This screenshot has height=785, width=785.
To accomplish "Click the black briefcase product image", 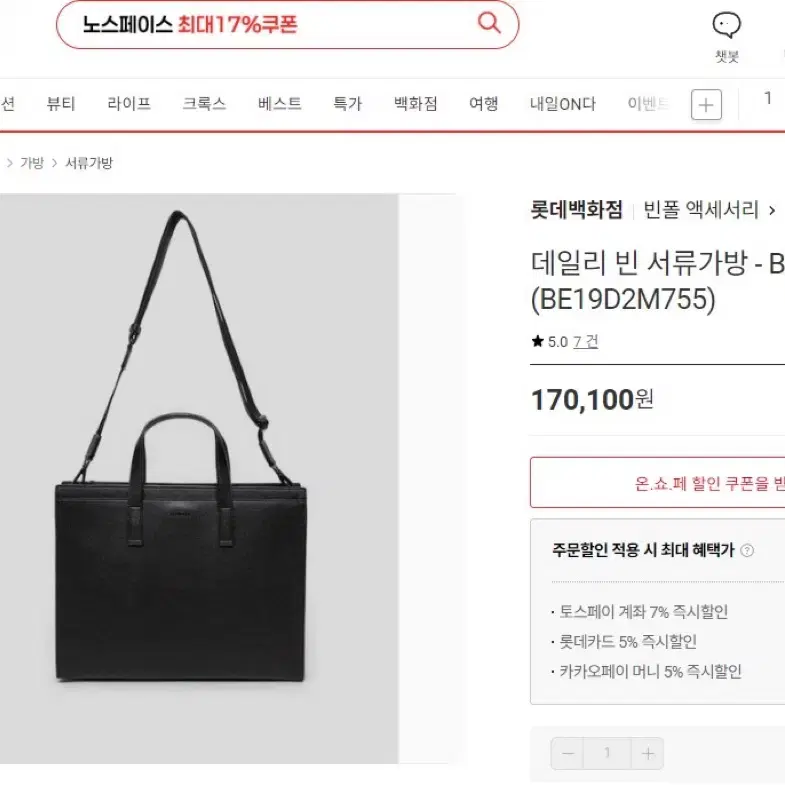I will pos(199,478).
